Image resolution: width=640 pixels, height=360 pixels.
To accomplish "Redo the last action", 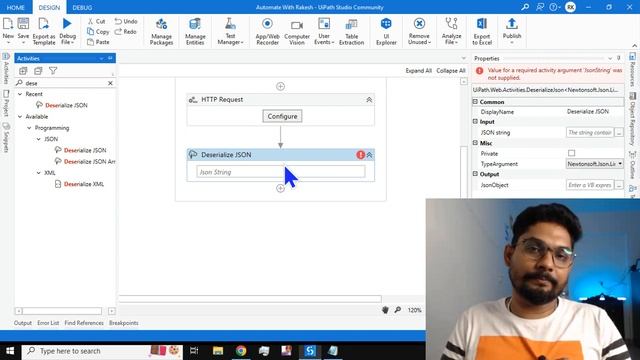I will tap(125, 31).
